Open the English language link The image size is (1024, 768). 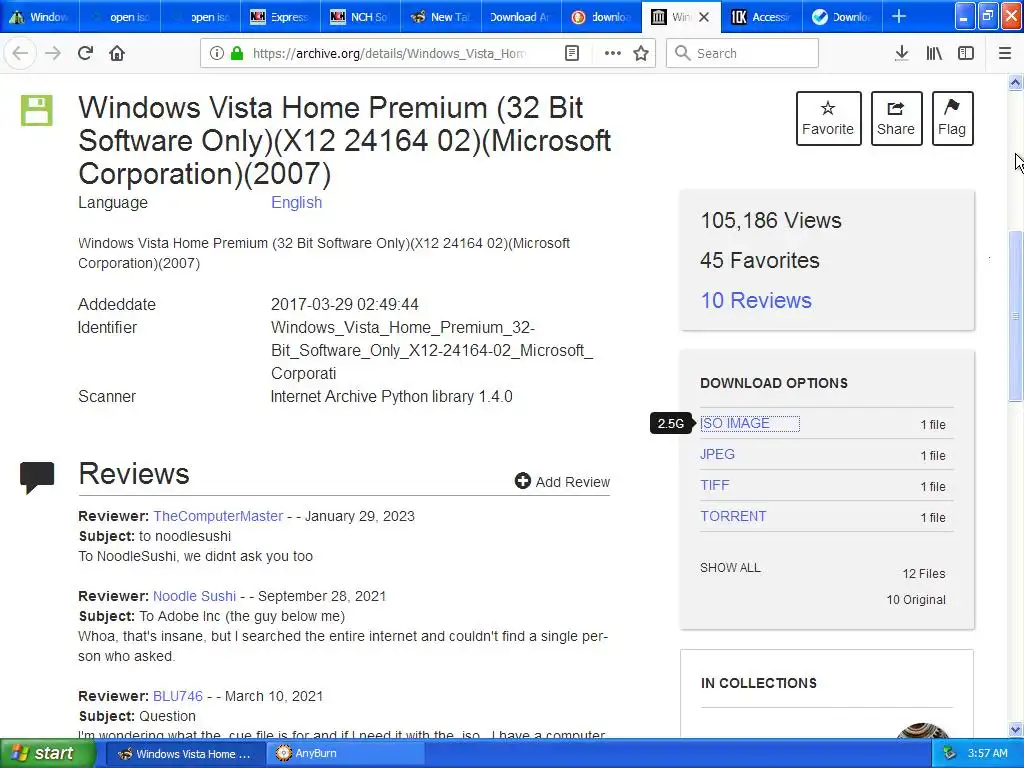[x=296, y=202]
